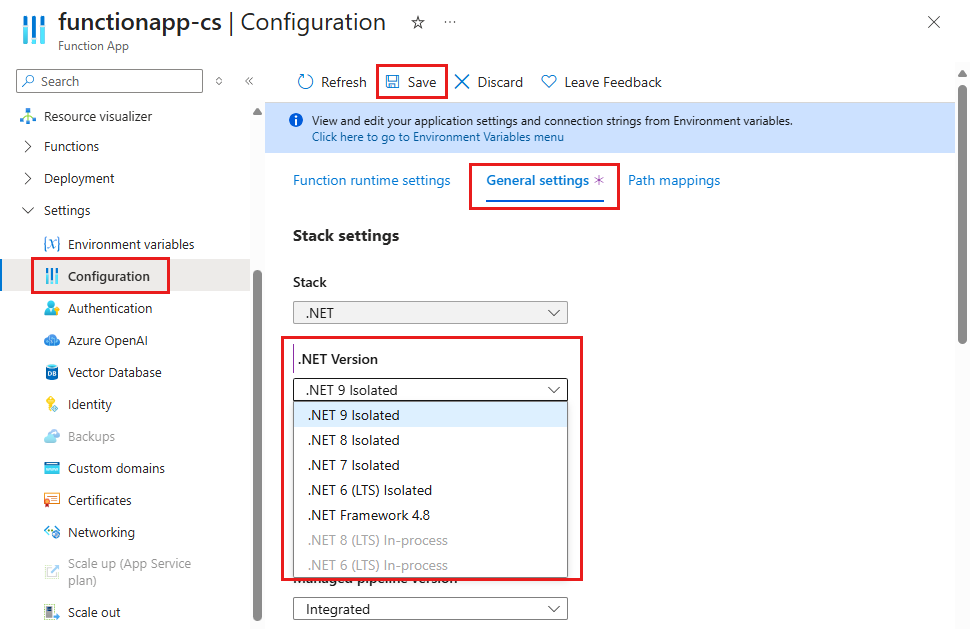
Task: Toggle sidebar expand/collapse all arrows
Action: [x=219, y=81]
